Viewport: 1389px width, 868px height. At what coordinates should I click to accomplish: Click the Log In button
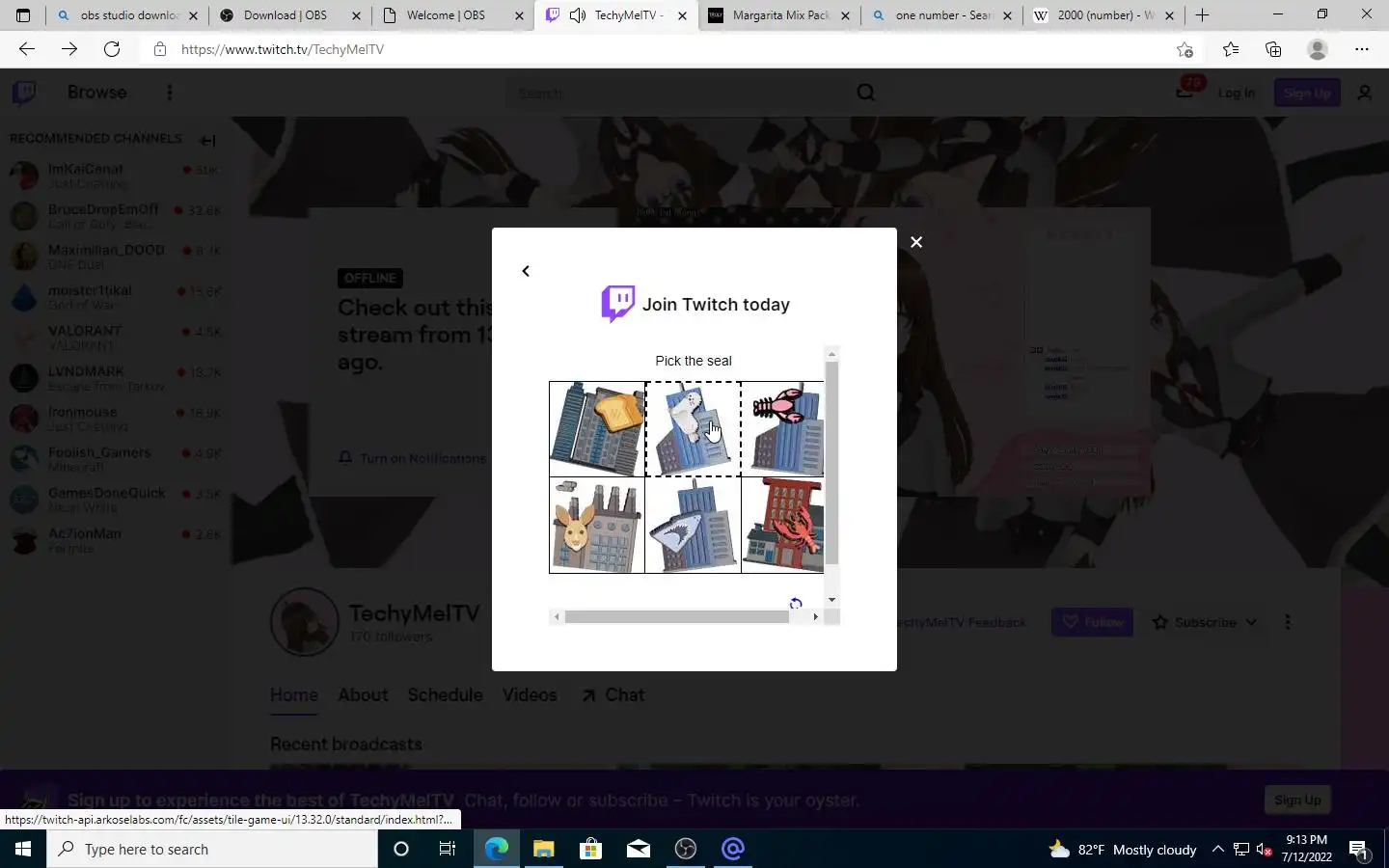tap(1236, 93)
